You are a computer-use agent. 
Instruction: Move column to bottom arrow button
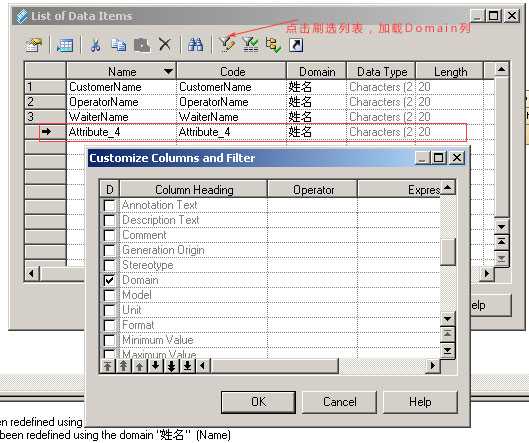coord(188,366)
